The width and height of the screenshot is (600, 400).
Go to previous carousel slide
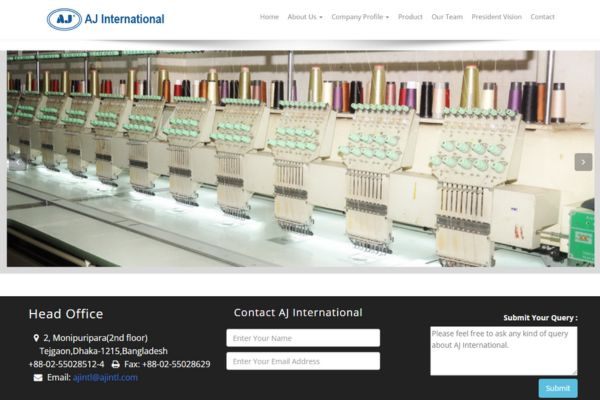click(x=17, y=162)
